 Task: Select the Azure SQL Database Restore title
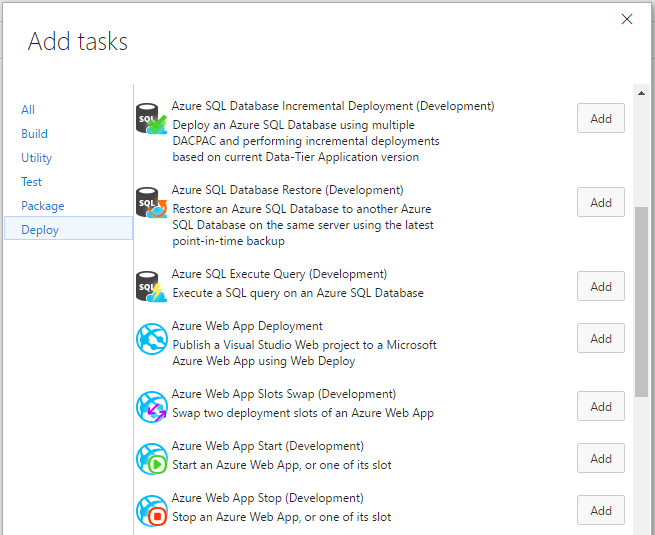pyautogui.click(x=287, y=190)
